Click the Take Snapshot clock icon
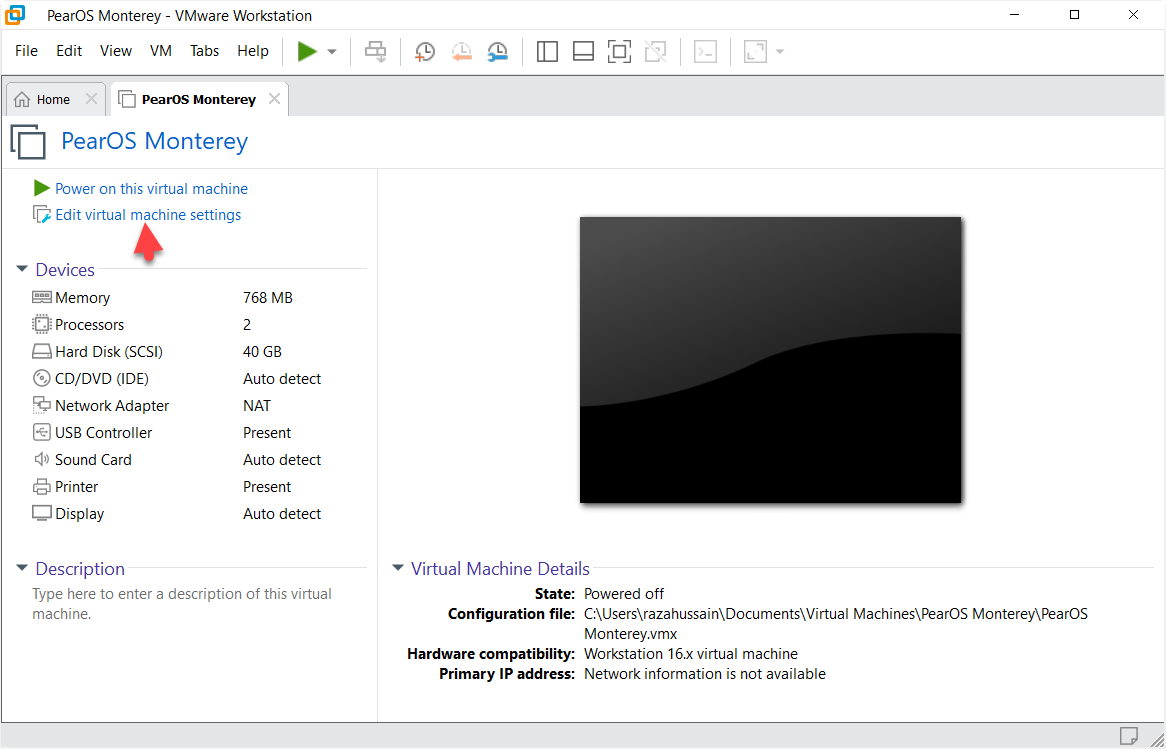 425,52
